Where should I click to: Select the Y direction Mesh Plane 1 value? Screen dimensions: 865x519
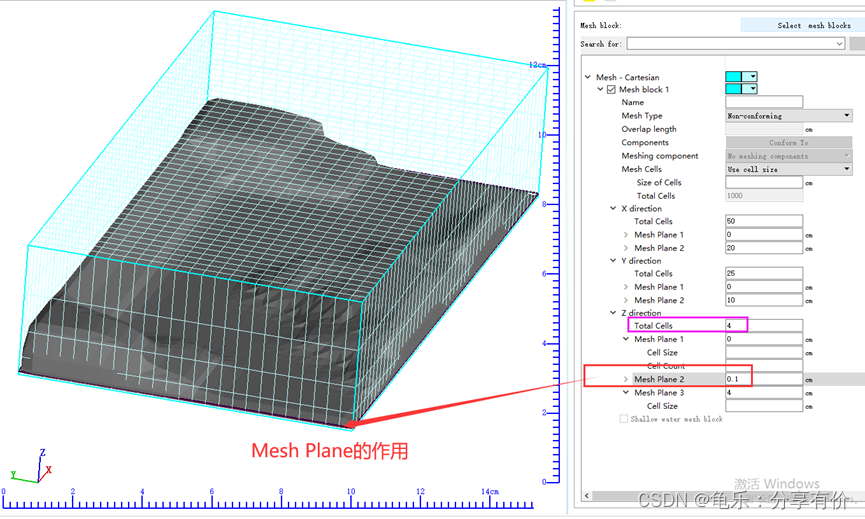coord(764,287)
